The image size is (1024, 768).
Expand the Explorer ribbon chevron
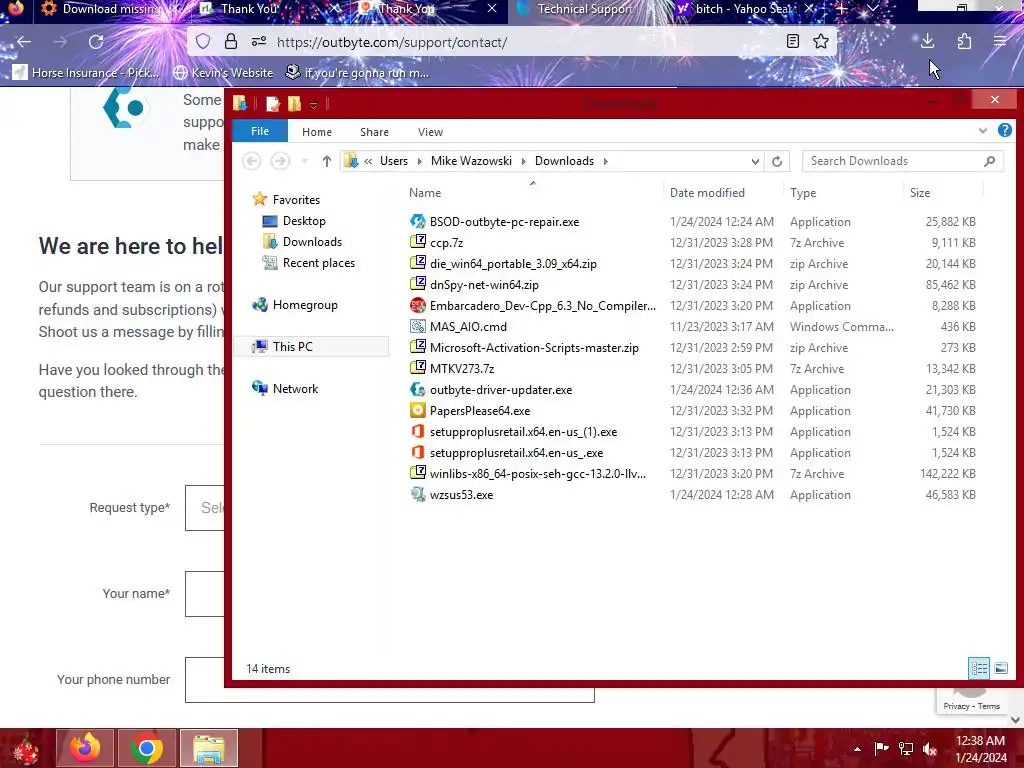[983, 131]
